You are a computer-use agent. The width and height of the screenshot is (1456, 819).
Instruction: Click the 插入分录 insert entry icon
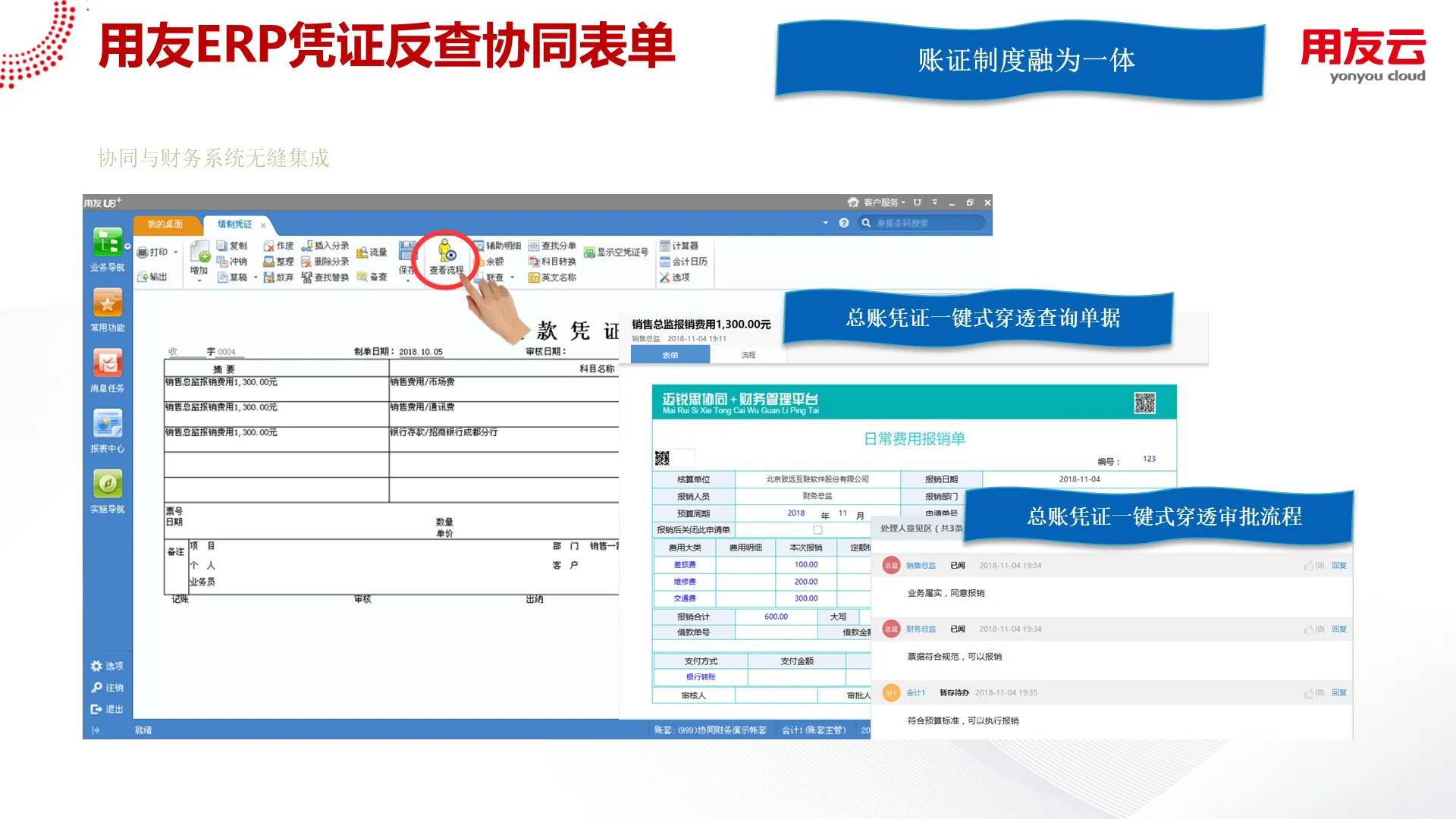coord(306,246)
